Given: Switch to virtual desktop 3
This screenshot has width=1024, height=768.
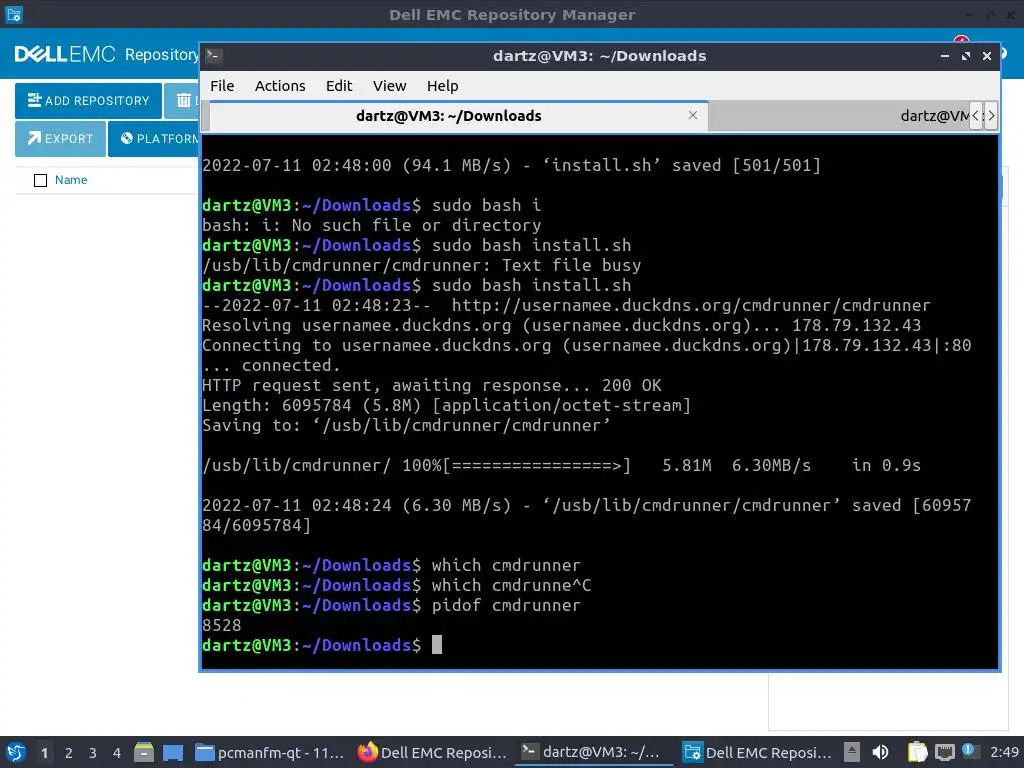Looking at the screenshot, I should click(x=93, y=753).
